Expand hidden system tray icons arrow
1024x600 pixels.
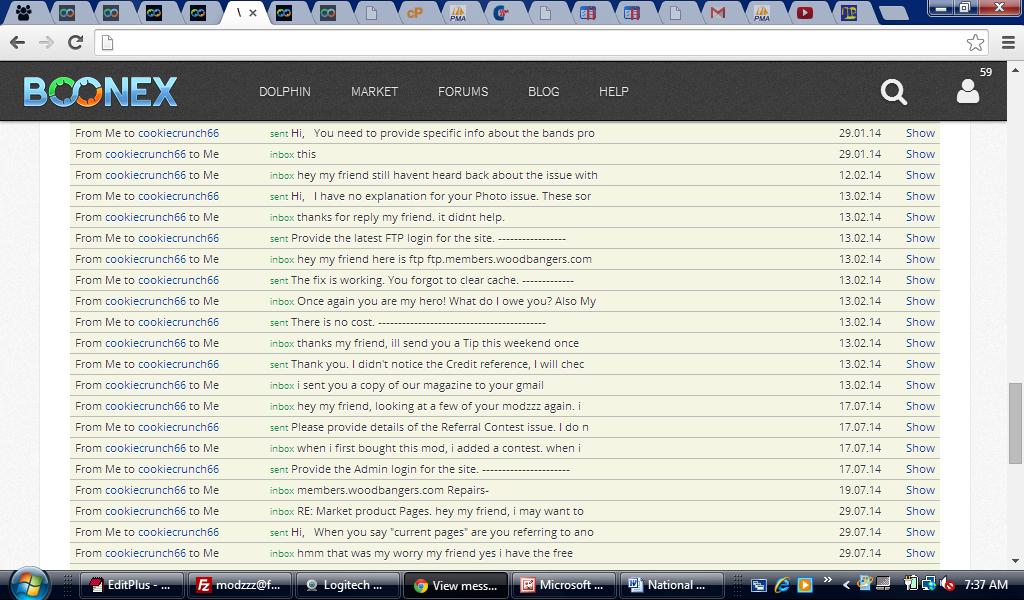point(846,585)
